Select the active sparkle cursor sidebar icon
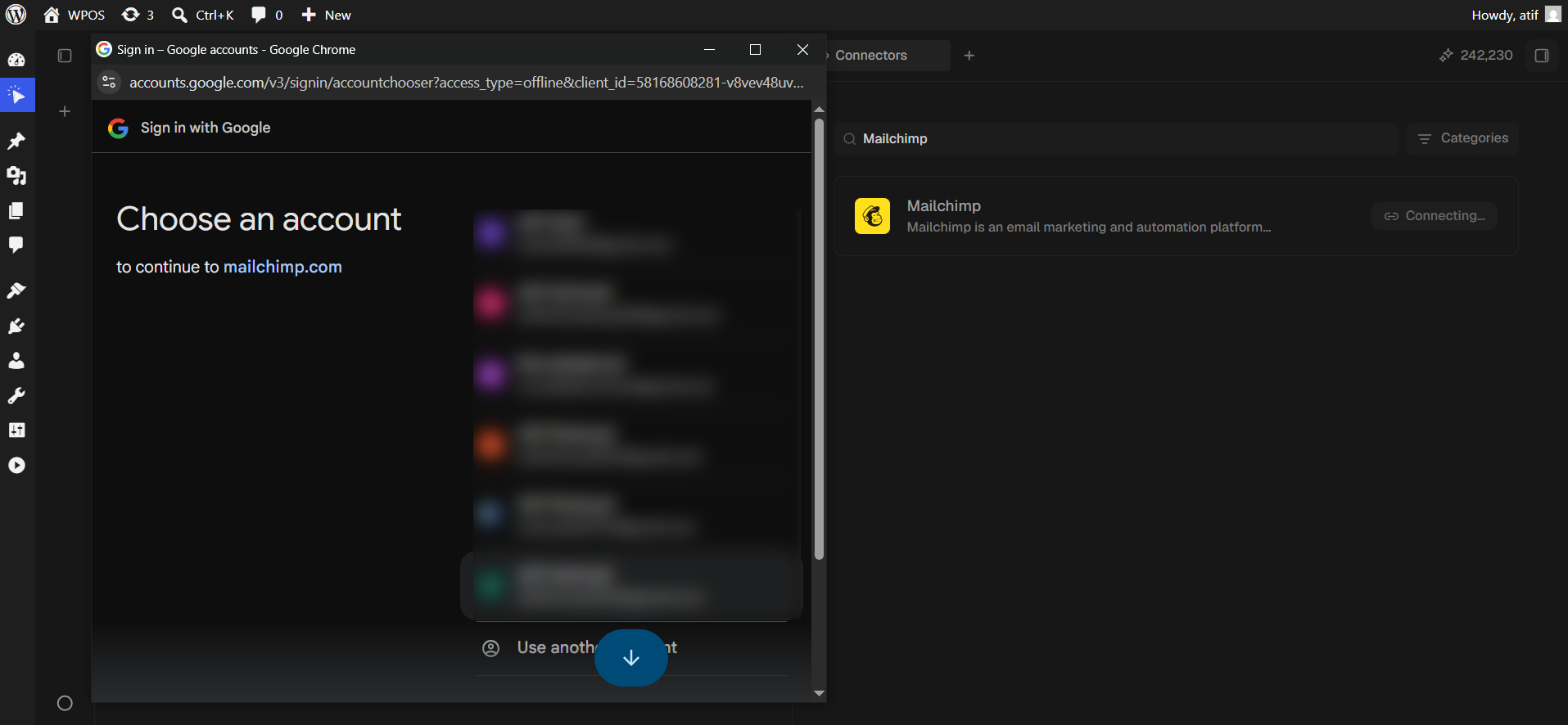 click(16, 96)
